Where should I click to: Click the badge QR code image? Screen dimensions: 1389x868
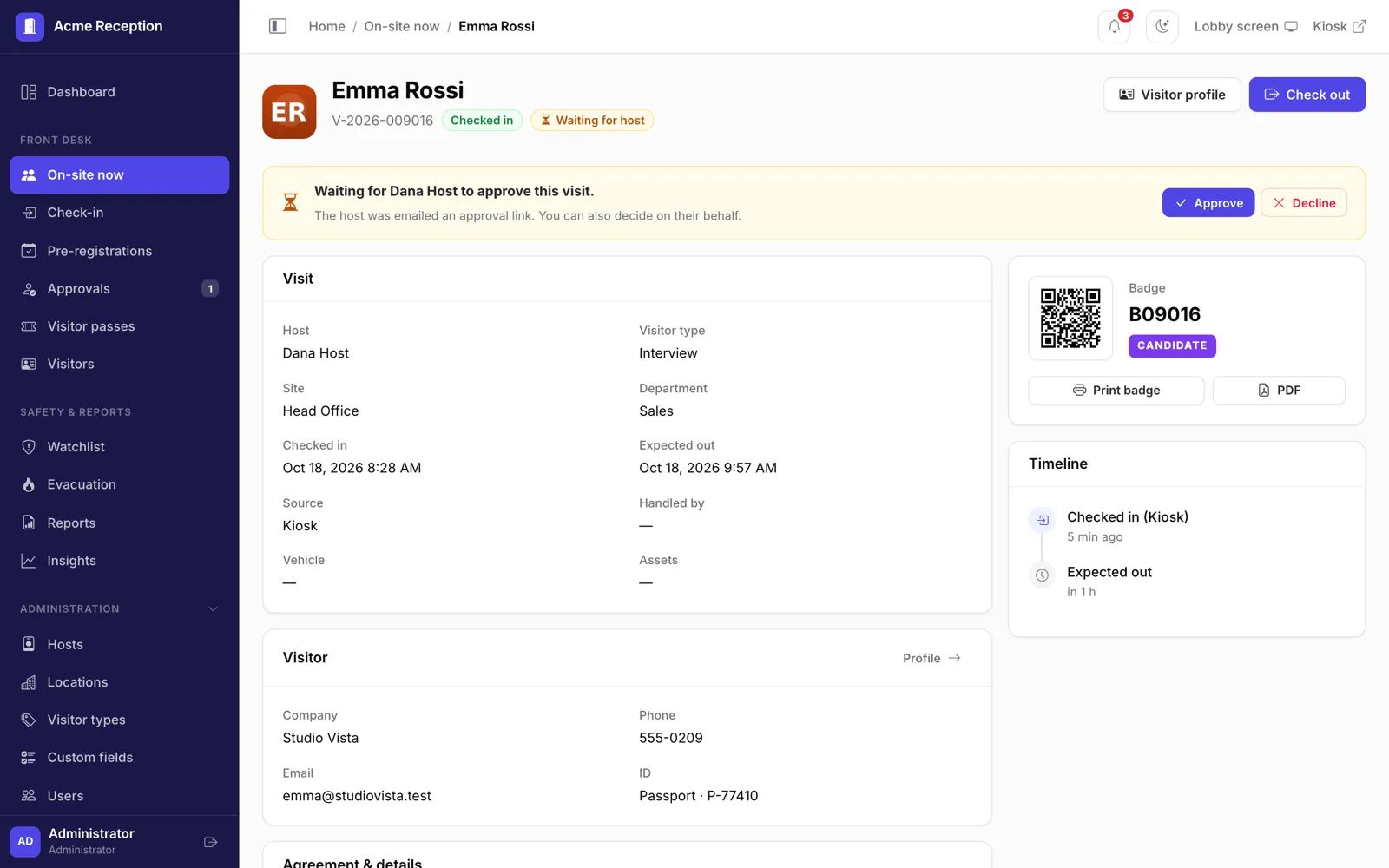(x=1070, y=318)
